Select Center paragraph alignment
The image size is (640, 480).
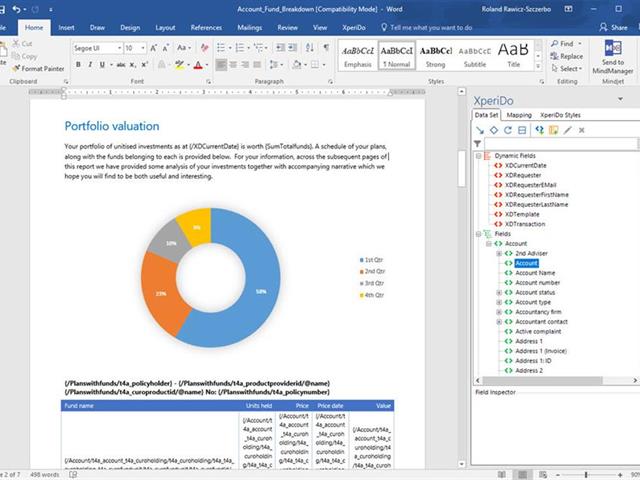[x=233, y=64]
